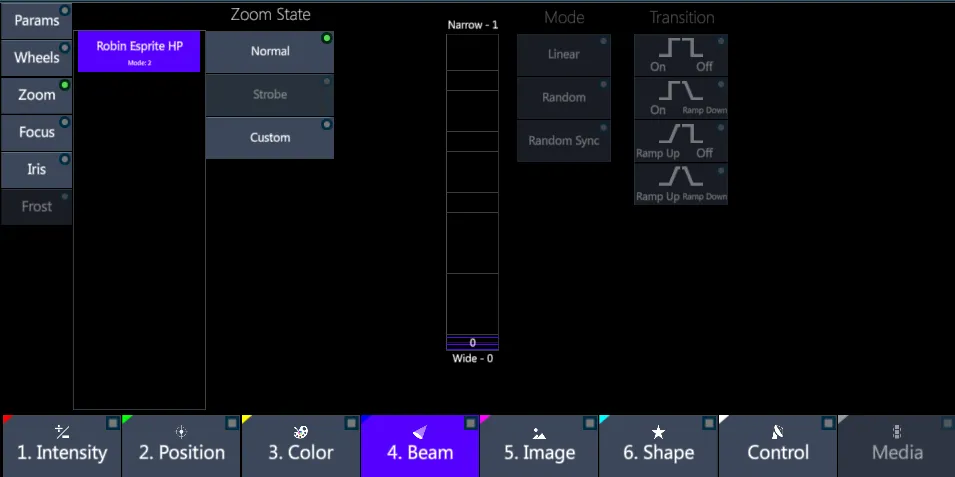The width and height of the screenshot is (955, 477).
Task: Toggle the checkbox on the Intensity button
Action: point(113,423)
